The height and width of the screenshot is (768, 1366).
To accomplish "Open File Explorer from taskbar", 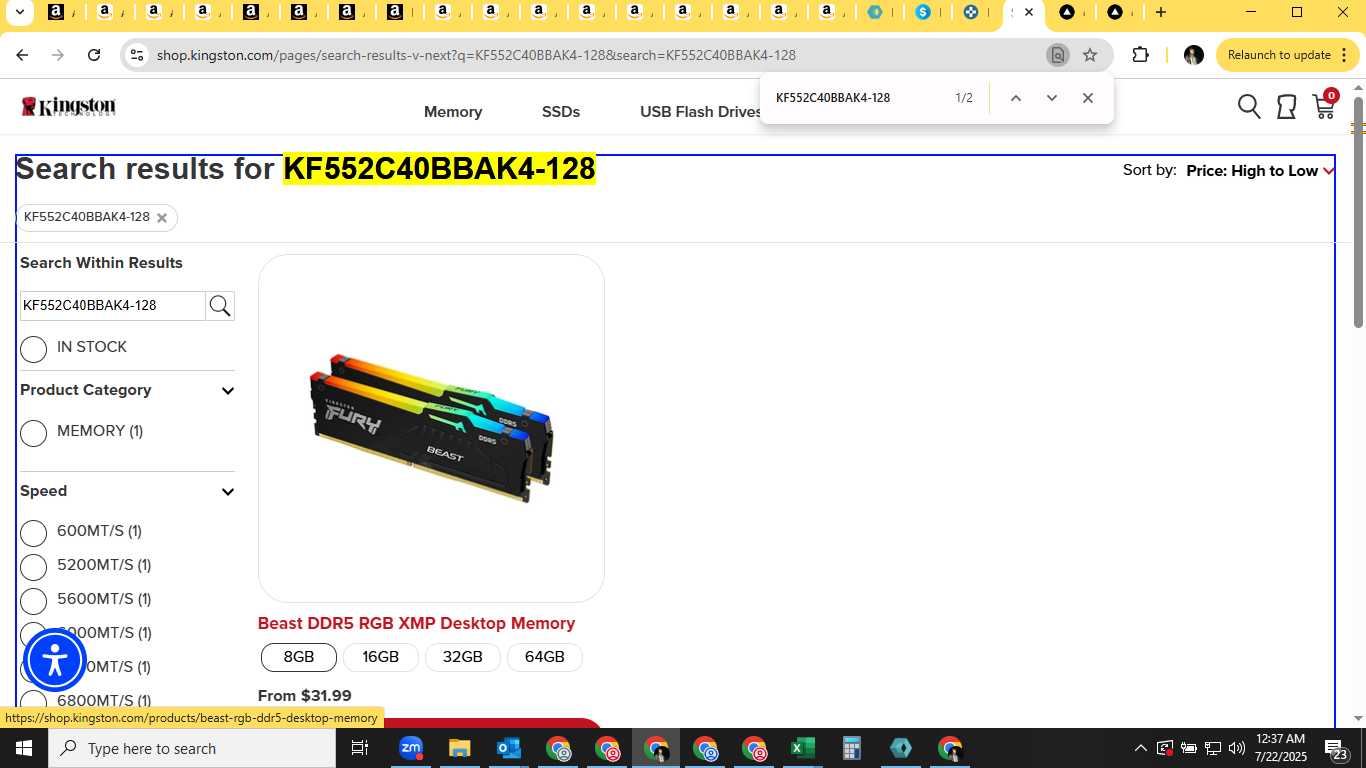I will (x=459, y=748).
